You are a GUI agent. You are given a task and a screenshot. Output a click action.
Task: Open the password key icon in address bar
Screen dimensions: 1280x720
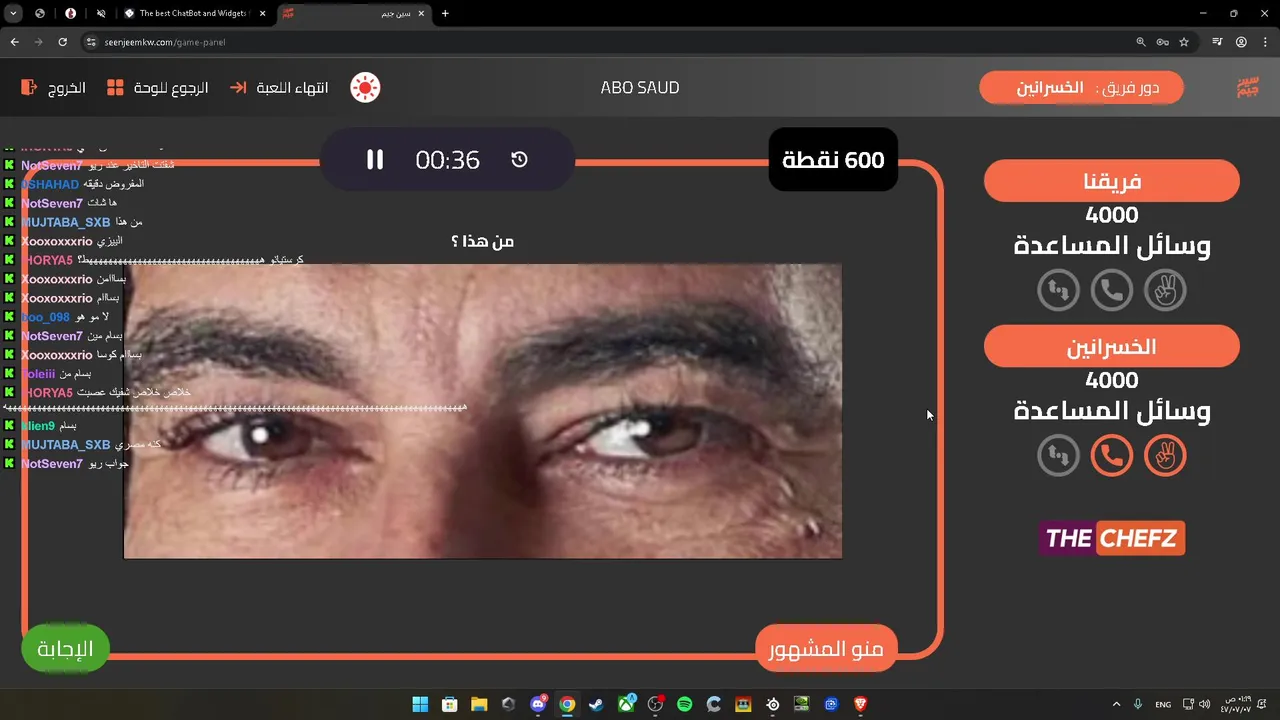[1162, 42]
